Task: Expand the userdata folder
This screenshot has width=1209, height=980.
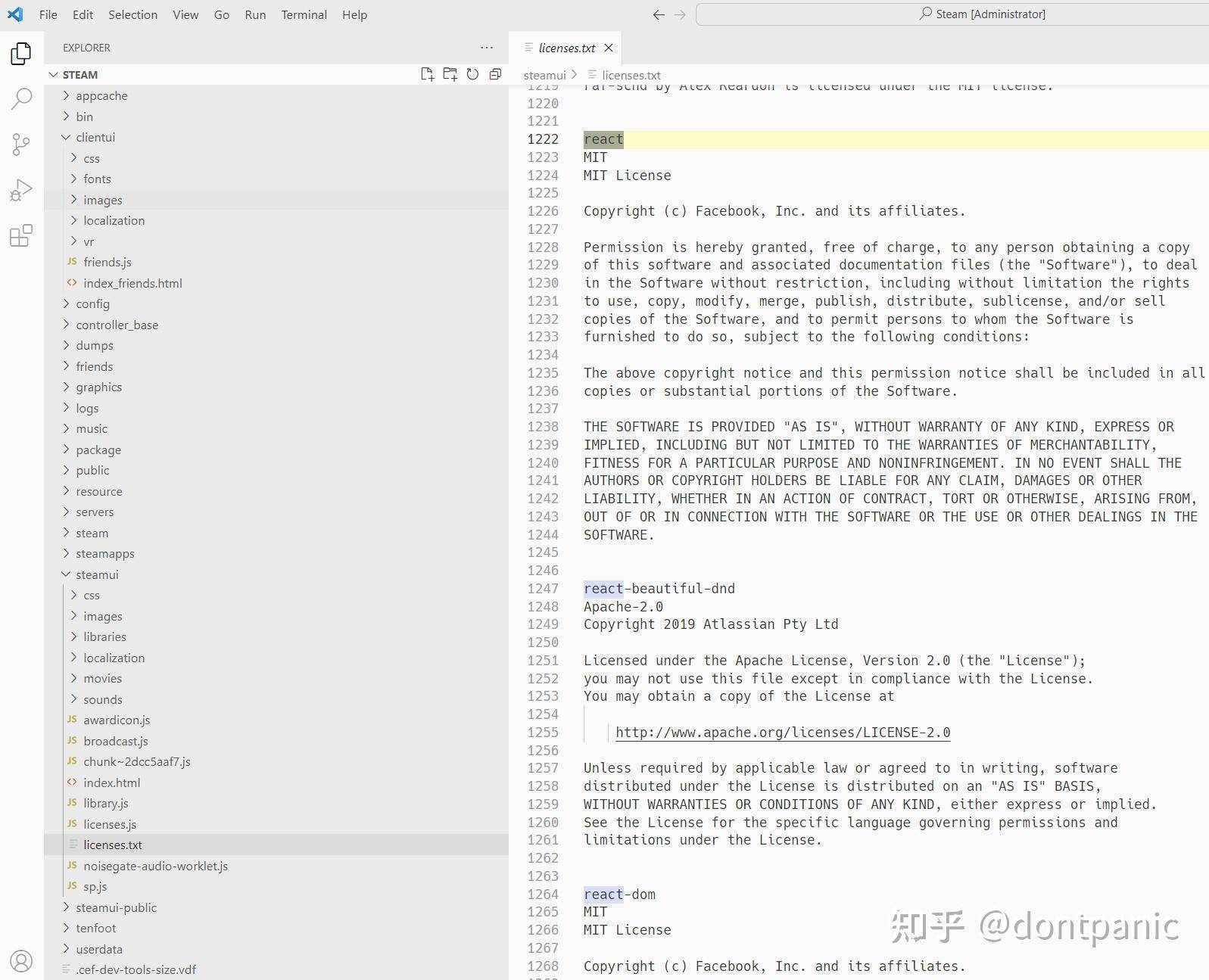Action: click(x=98, y=949)
